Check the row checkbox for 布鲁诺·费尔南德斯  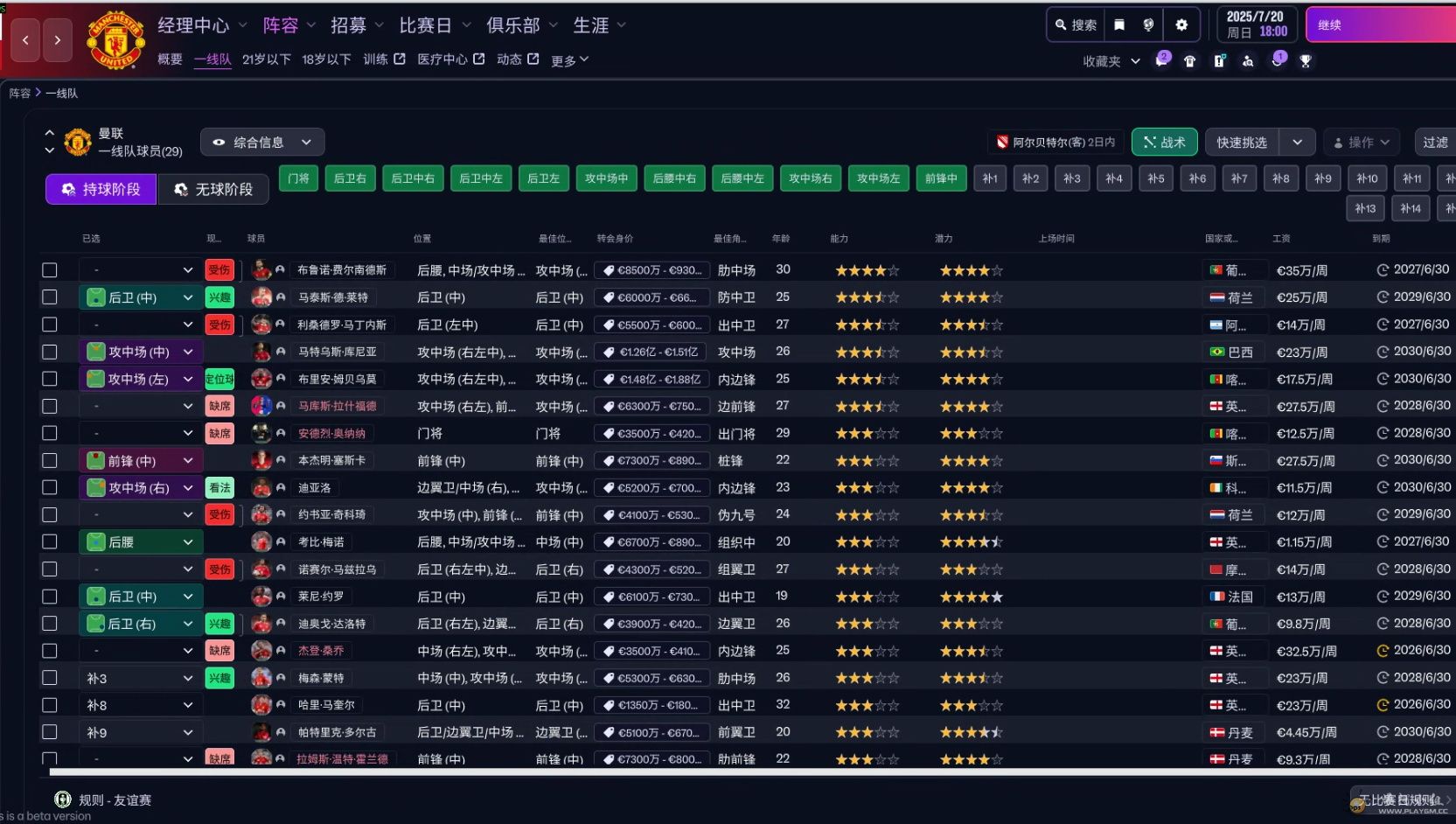pyautogui.click(x=50, y=270)
